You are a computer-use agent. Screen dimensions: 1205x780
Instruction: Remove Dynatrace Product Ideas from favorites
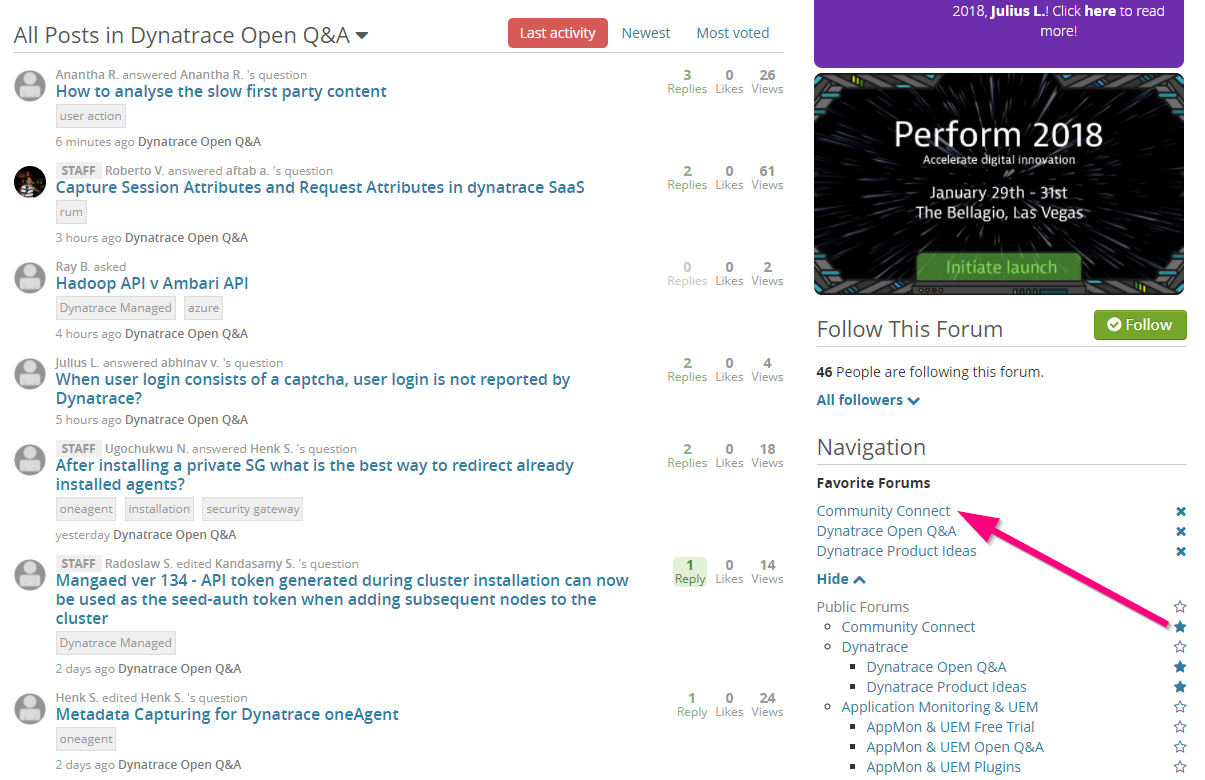tap(1181, 552)
